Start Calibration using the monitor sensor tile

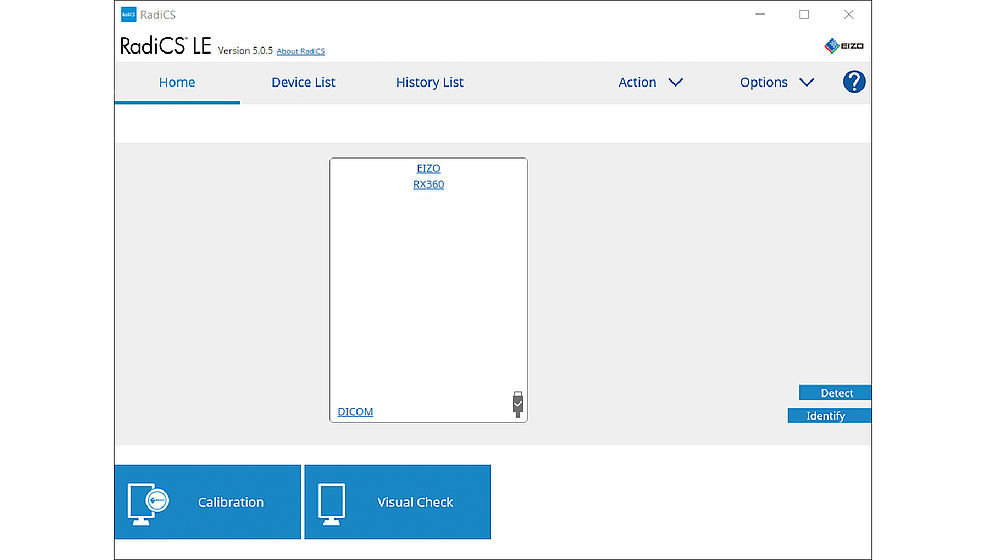[x=207, y=502]
